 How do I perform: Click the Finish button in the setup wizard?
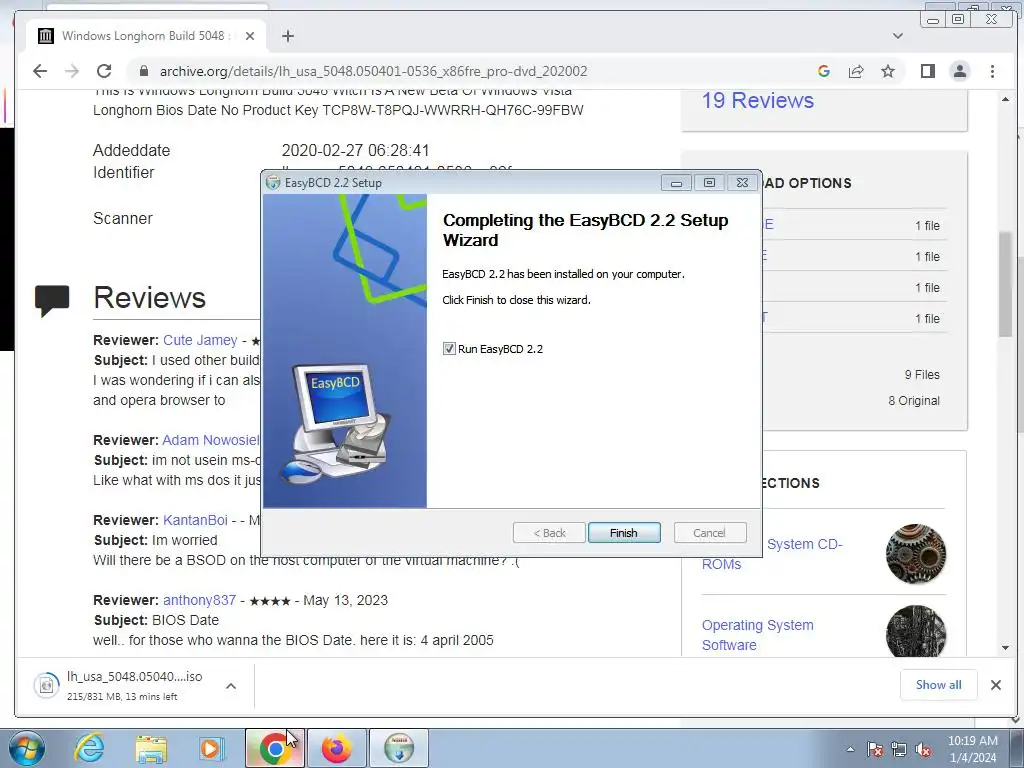click(624, 533)
